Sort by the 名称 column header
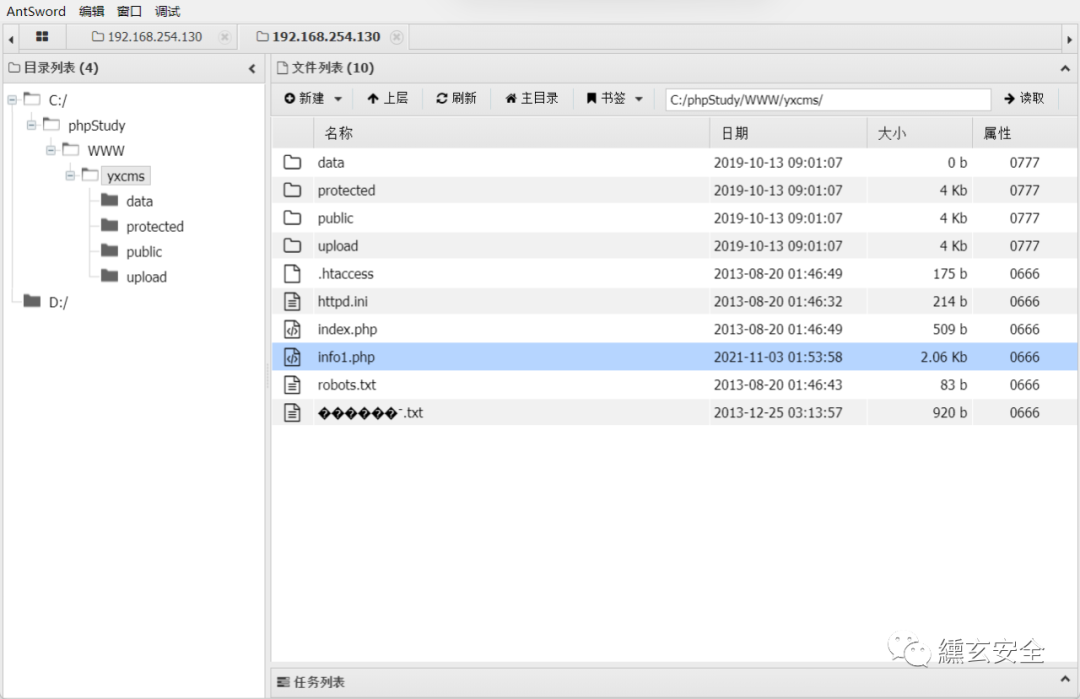The width and height of the screenshot is (1080, 699). click(511, 133)
